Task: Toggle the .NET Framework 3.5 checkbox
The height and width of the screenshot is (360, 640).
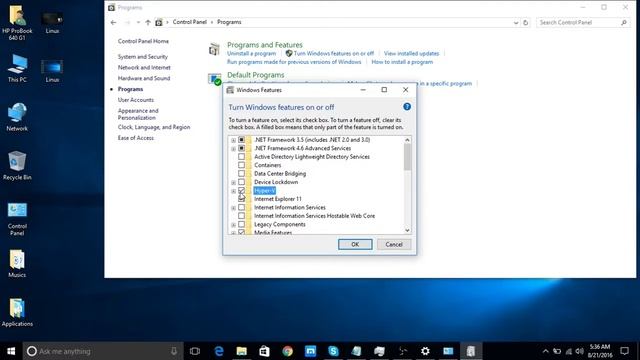Action: tap(241, 140)
